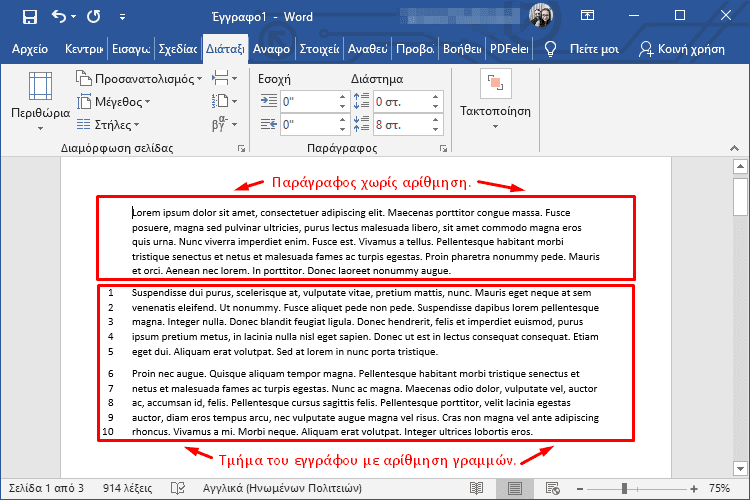Open the Line Numbers dropdown icon

coord(224,101)
